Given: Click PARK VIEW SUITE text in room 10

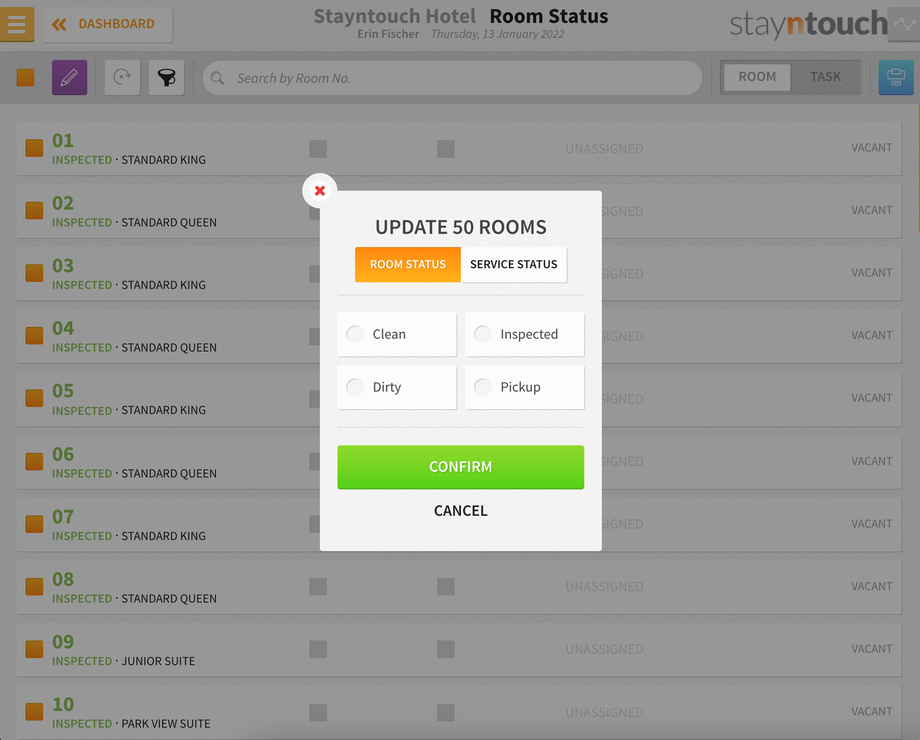Looking at the screenshot, I should coord(165,724).
